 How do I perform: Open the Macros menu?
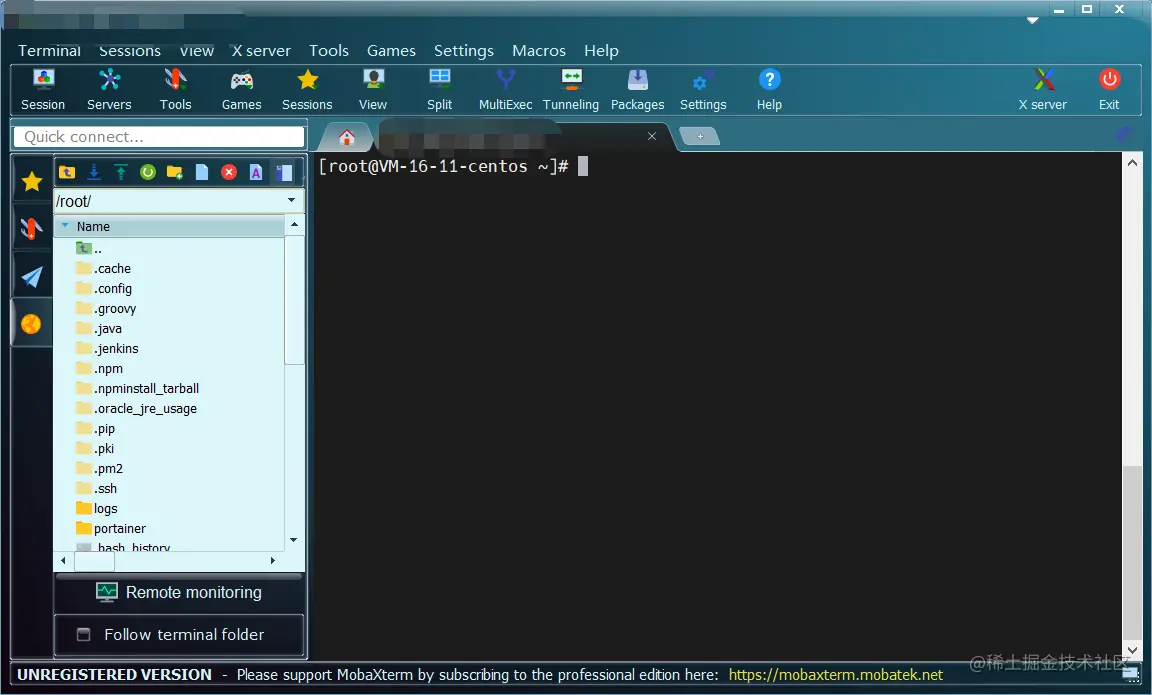(x=539, y=51)
